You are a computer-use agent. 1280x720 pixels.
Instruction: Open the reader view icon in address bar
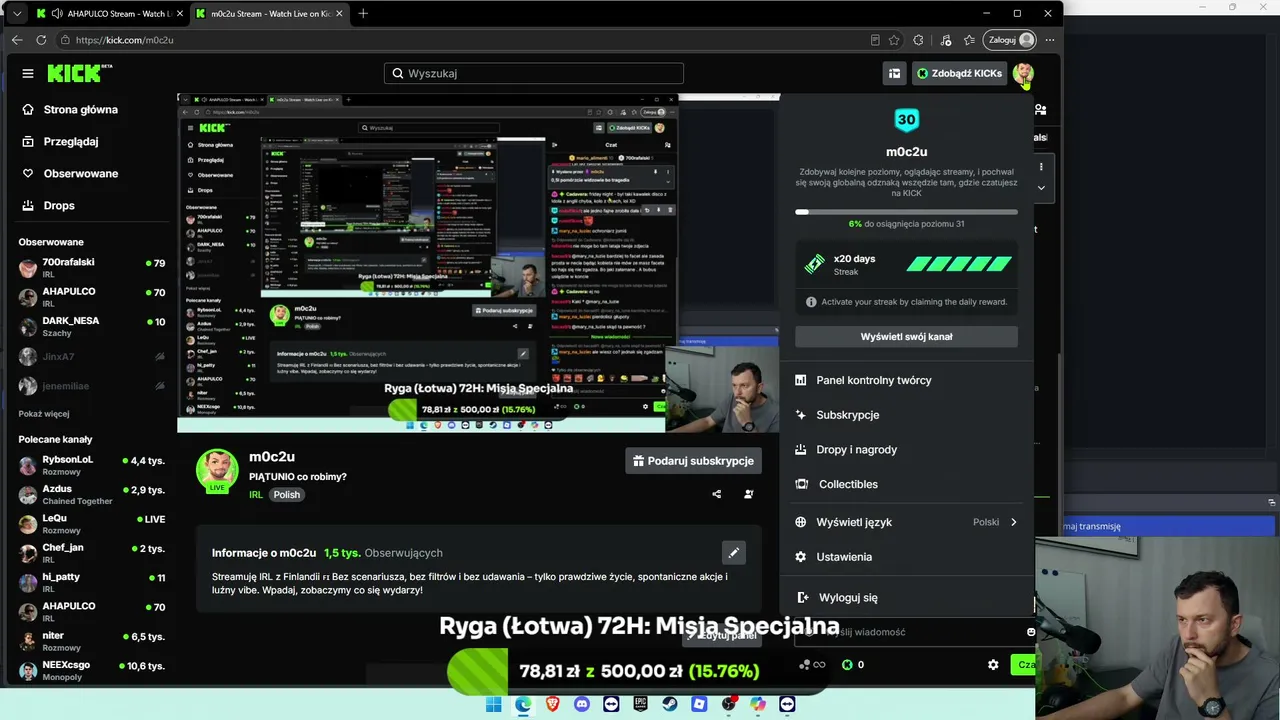pyautogui.click(x=875, y=40)
